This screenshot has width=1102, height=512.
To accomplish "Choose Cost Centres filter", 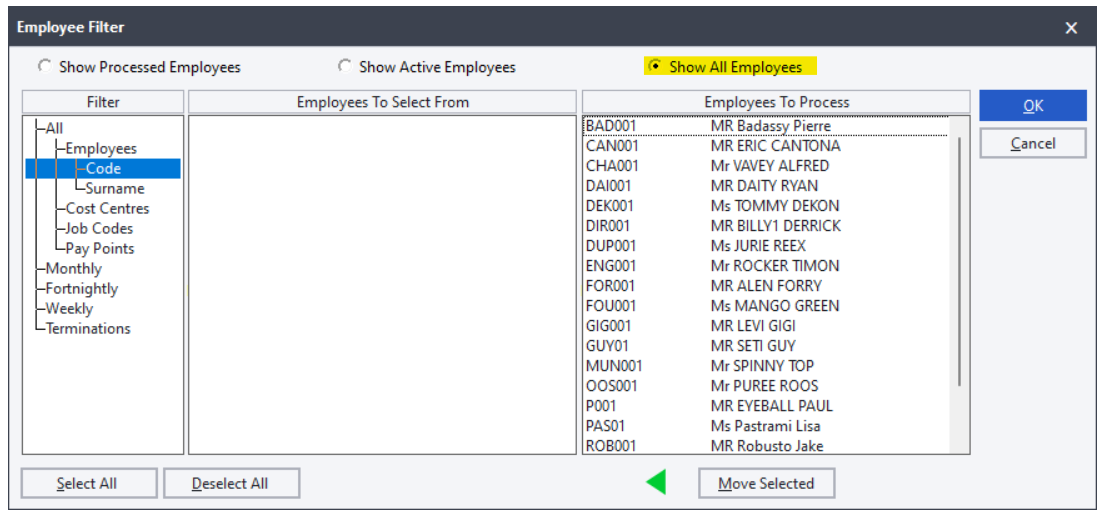I will [x=108, y=209].
